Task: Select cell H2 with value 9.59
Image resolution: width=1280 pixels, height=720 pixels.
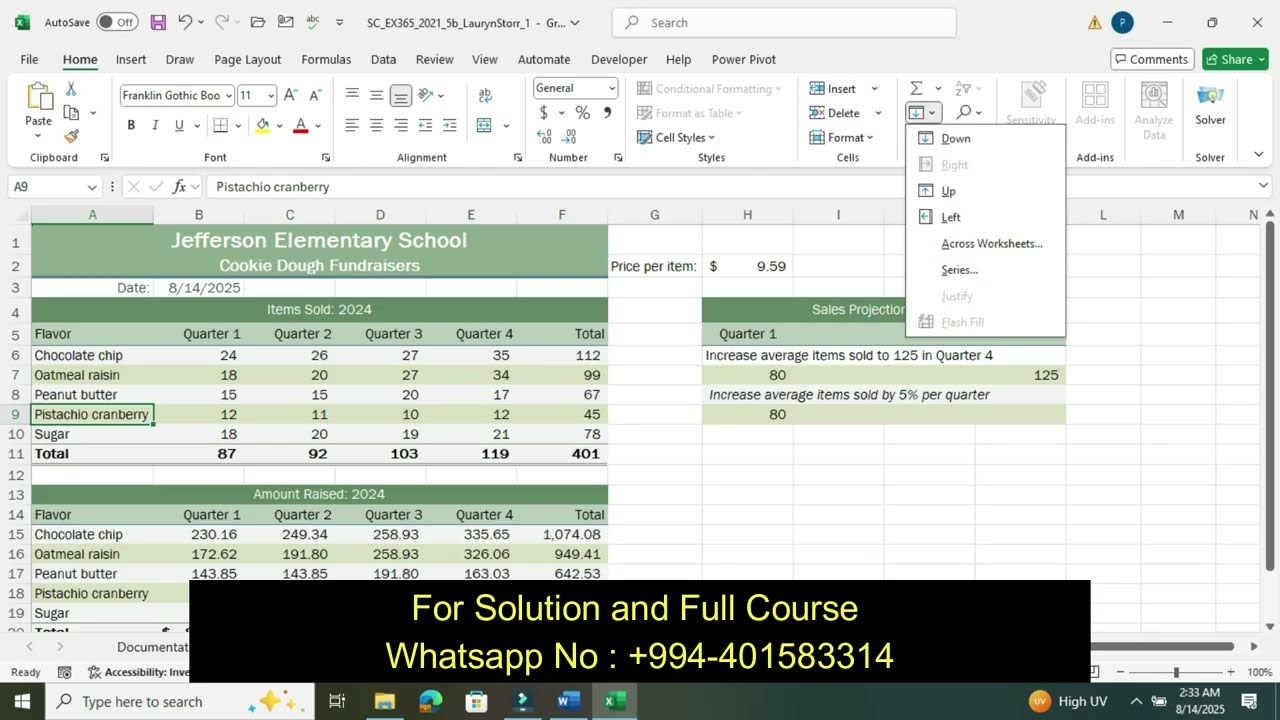Action: (x=747, y=266)
